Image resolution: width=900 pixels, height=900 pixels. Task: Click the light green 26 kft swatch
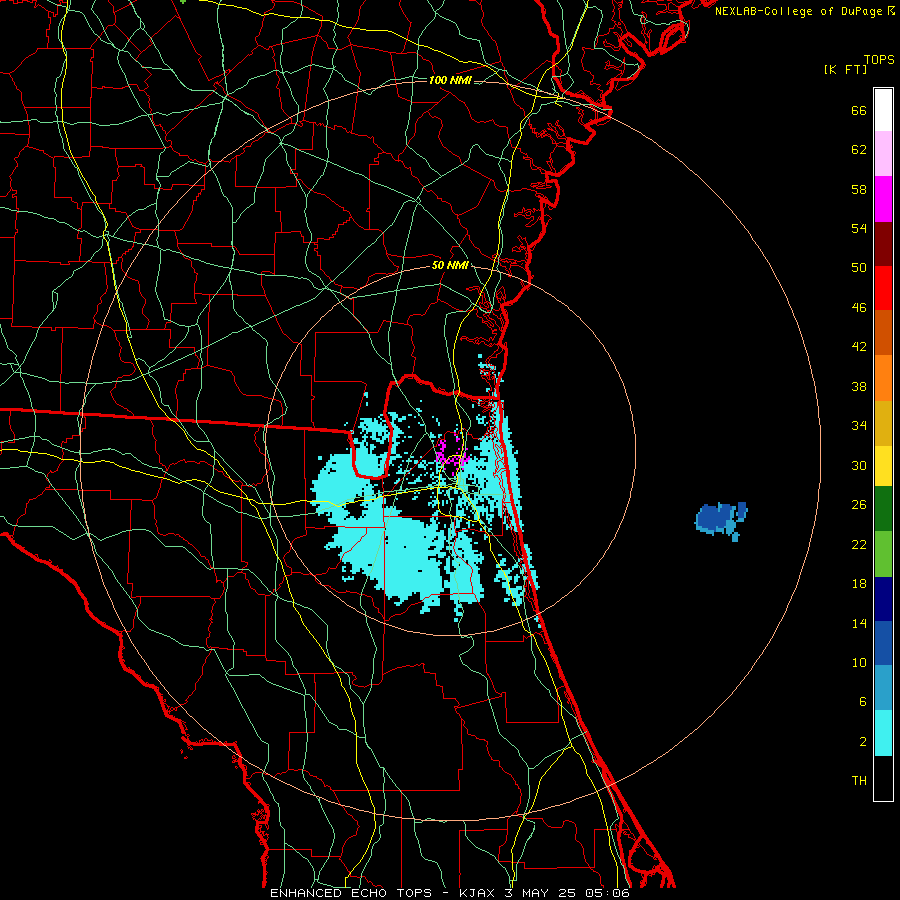coord(883,554)
